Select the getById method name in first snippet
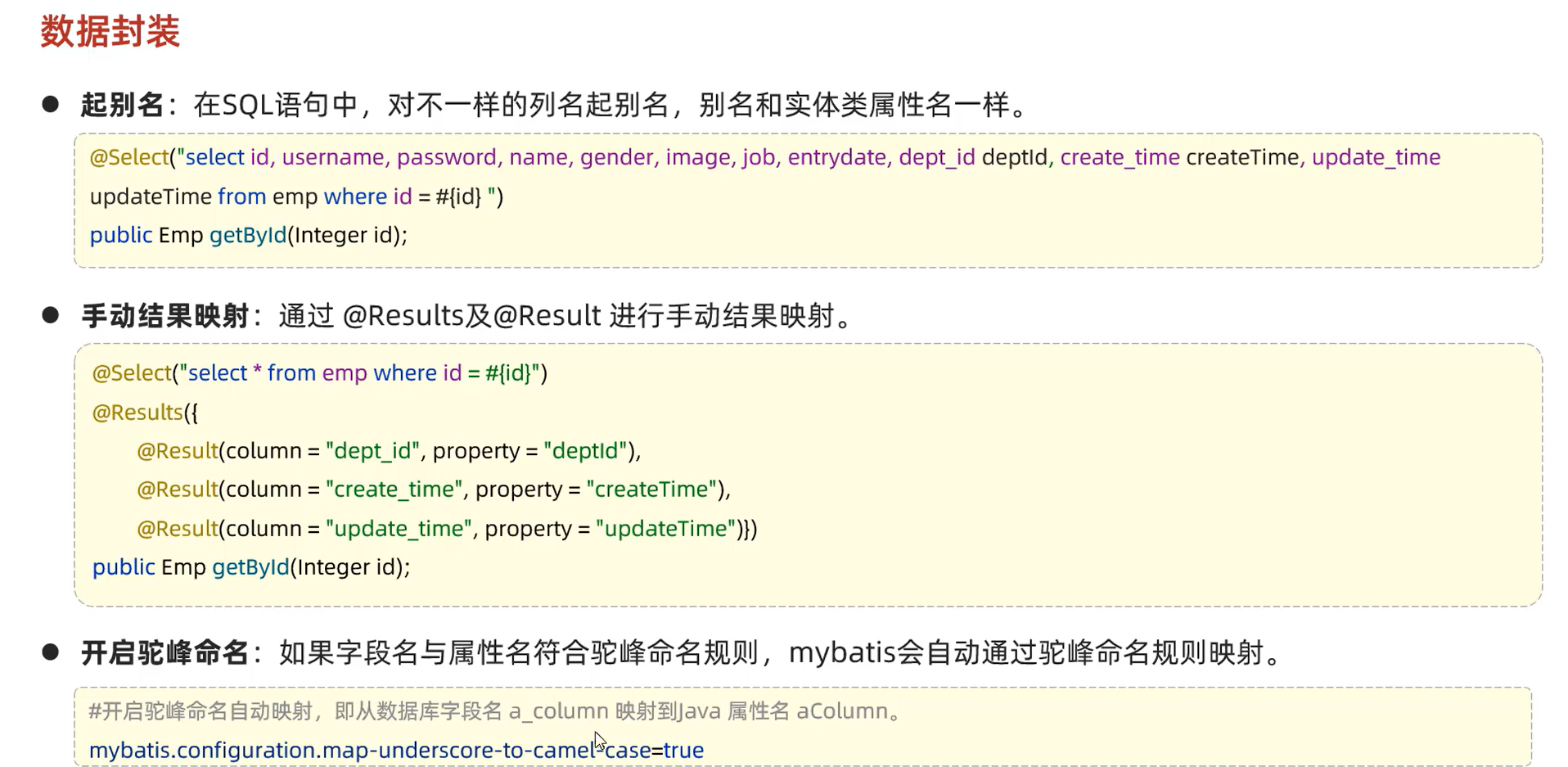1568x767 pixels. coord(247,235)
